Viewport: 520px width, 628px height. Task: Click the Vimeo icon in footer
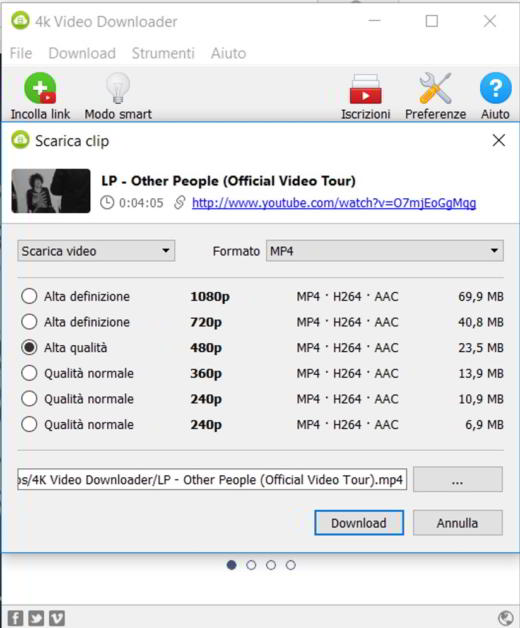(x=56, y=618)
